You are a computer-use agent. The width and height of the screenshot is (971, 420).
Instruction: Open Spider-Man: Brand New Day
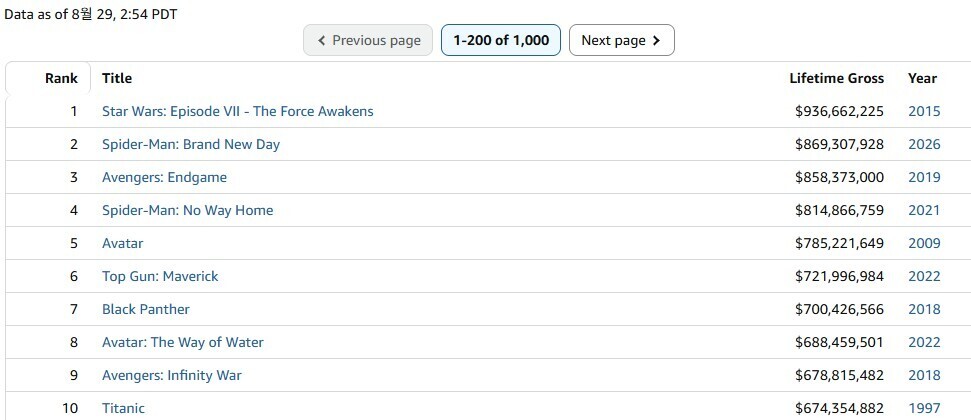tap(191, 144)
